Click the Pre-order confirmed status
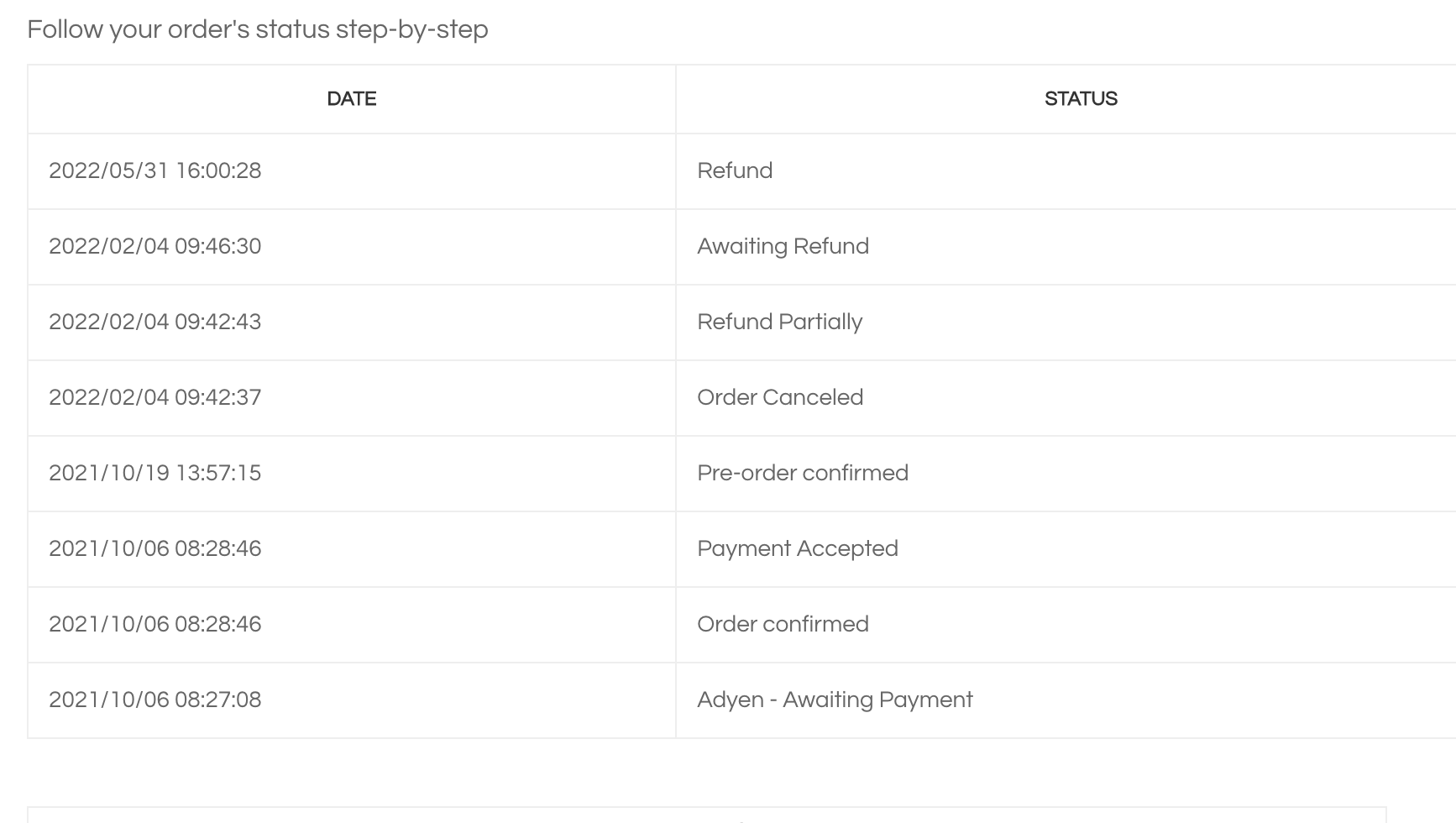Viewport: 1456px width, 823px height. pos(802,474)
